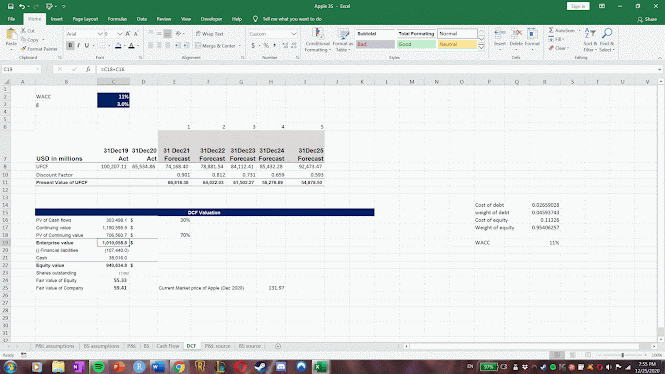Switch to the Developer tab
The image size is (665, 374).
tap(211, 19)
